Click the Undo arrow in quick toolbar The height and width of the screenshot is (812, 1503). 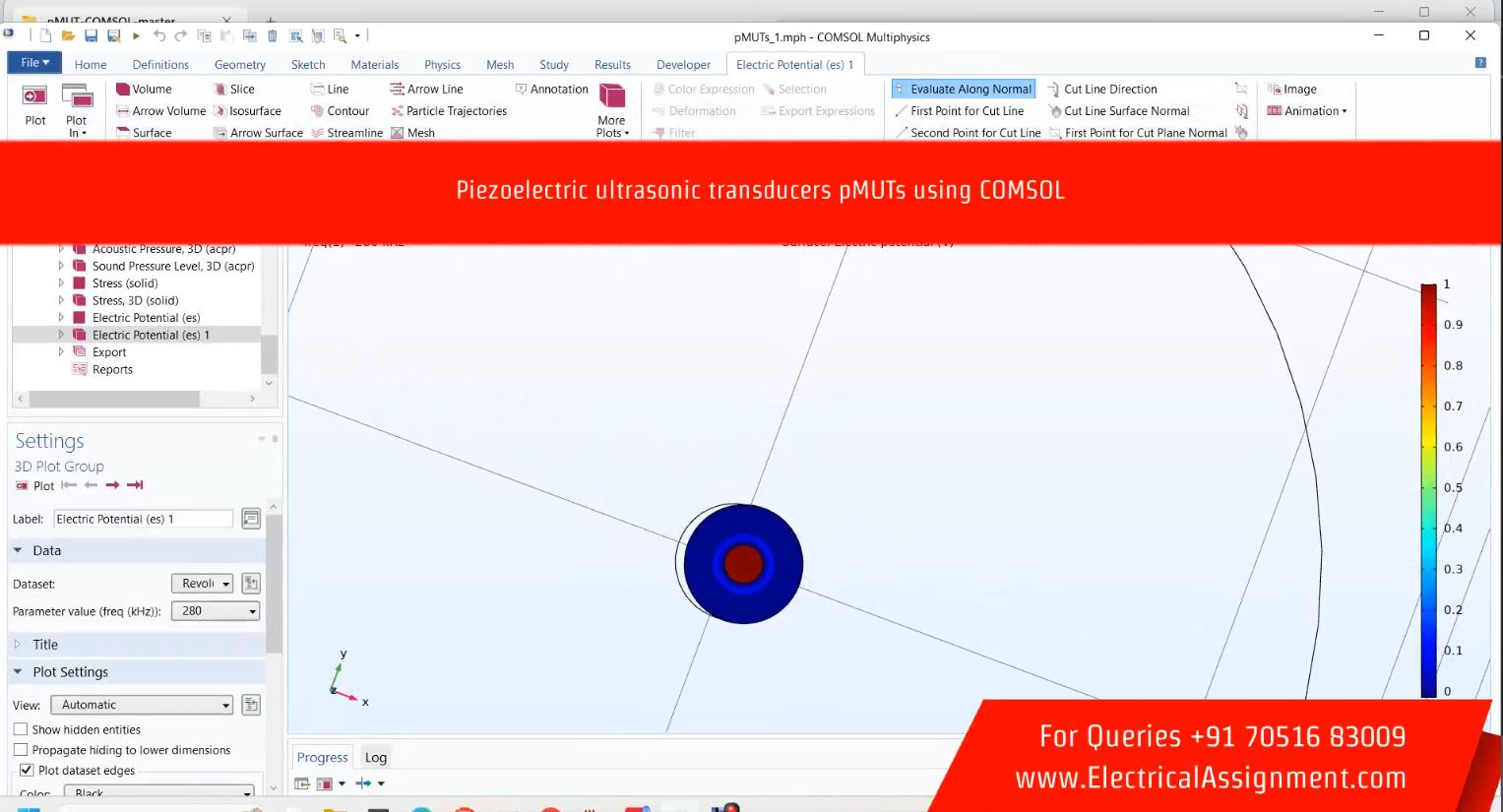click(x=158, y=36)
